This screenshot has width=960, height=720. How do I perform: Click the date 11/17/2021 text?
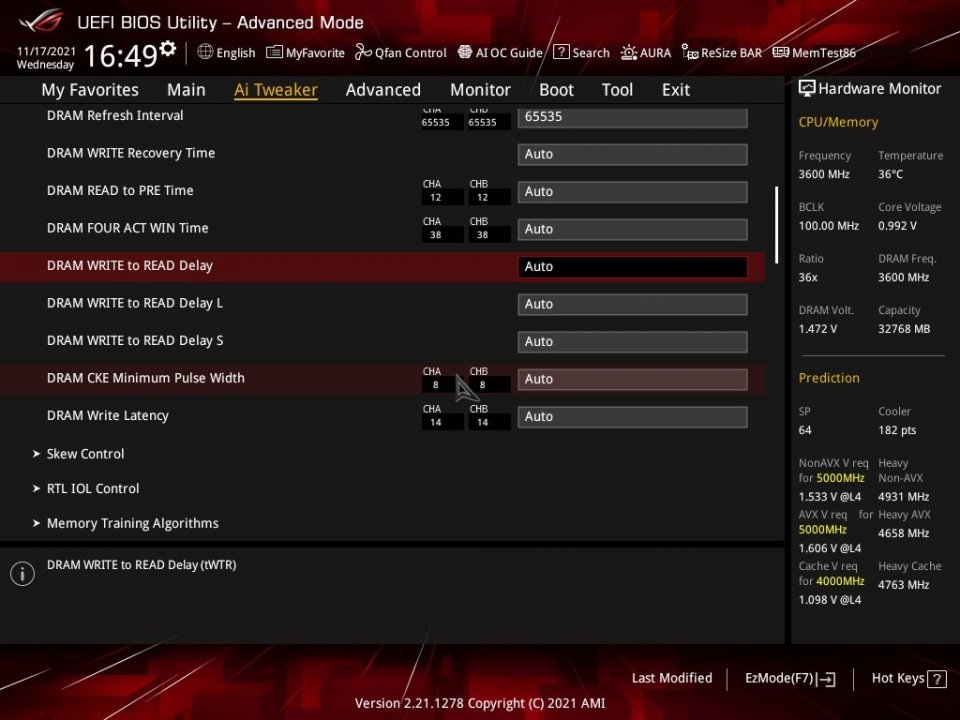tap(46, 51)
